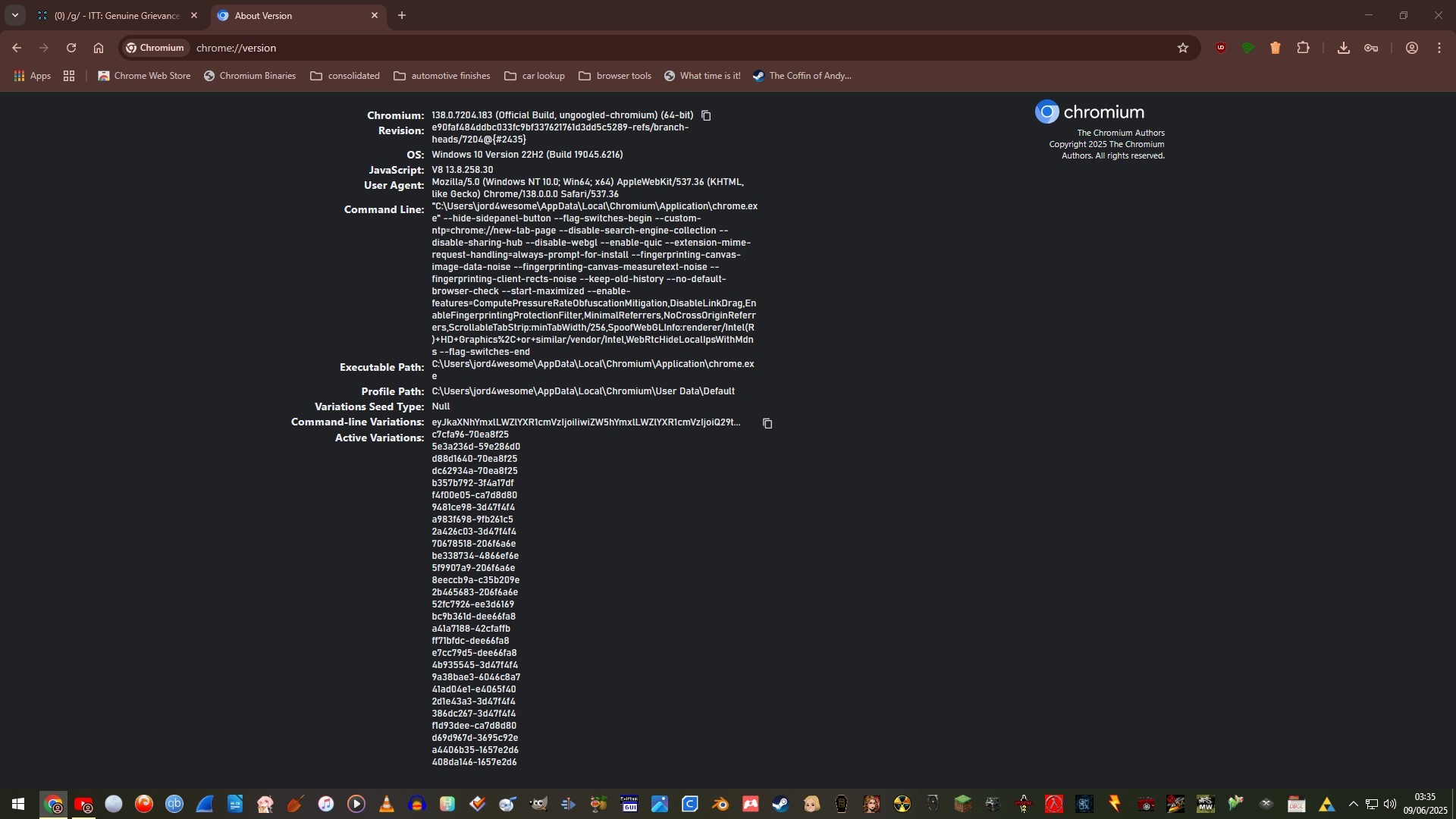Launch VLC from the taskbar
Image resolution: width=1456 pixels, height=819 pixels.
click(x=387, y=804)
